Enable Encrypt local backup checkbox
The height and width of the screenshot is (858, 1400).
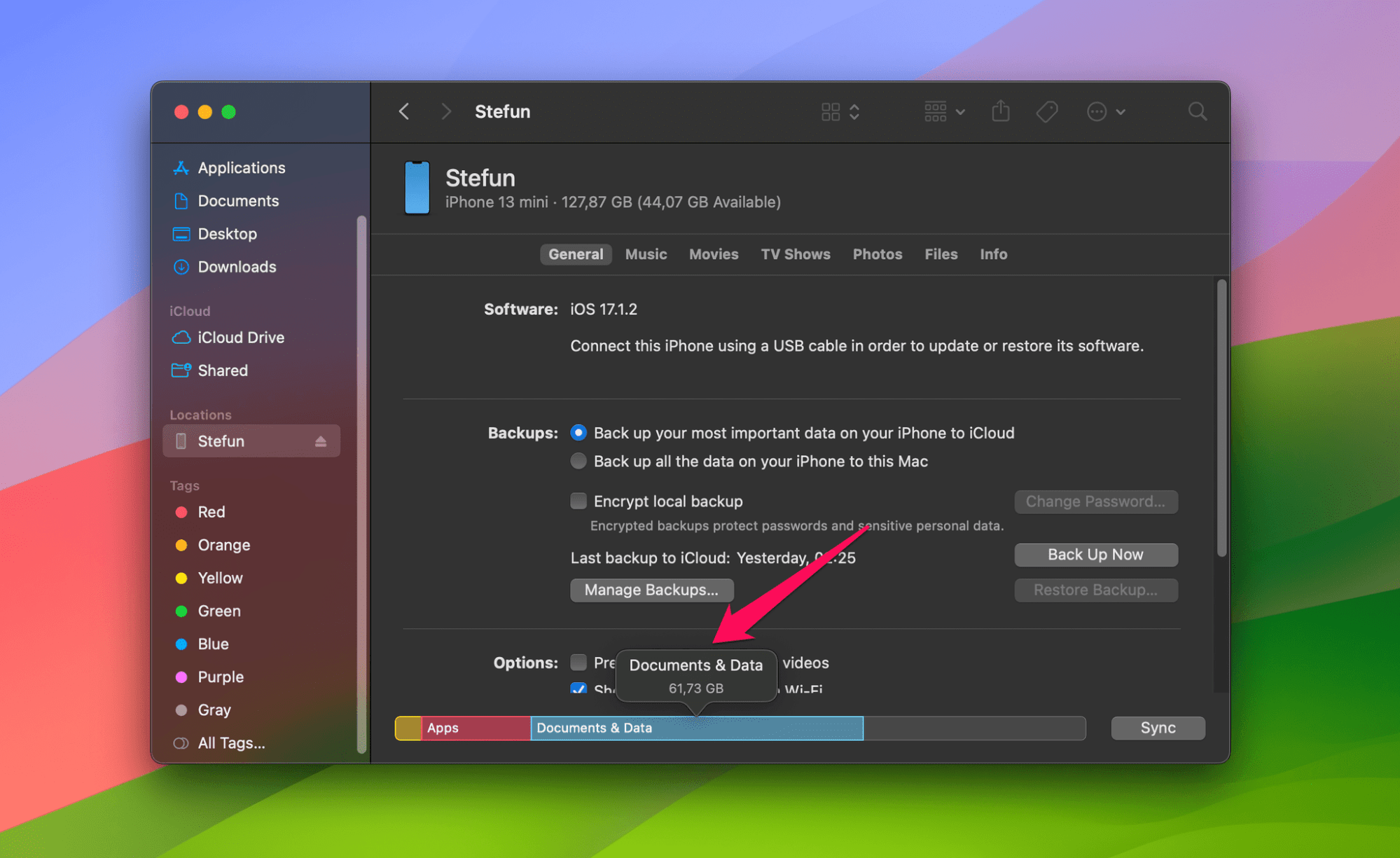tap(578, 501)
